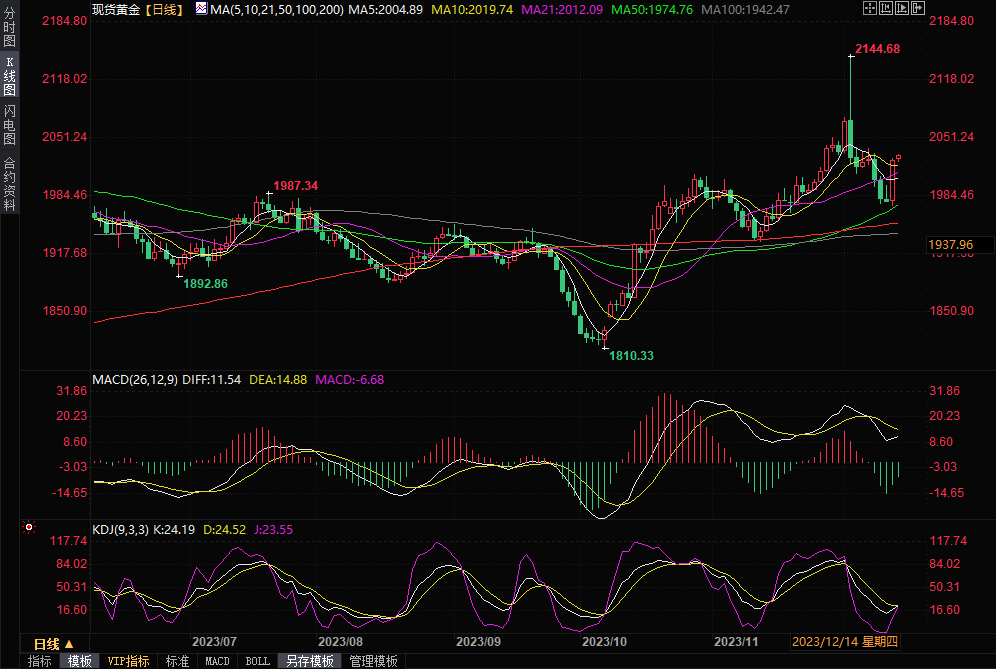Open the 闪电图 view
996x669 pixels.
(x=9, y=124)
